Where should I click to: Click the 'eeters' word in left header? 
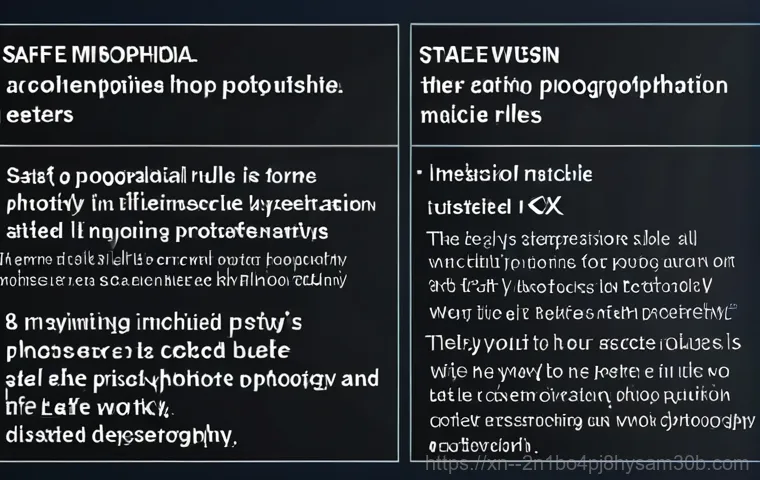tap(40, 115)
